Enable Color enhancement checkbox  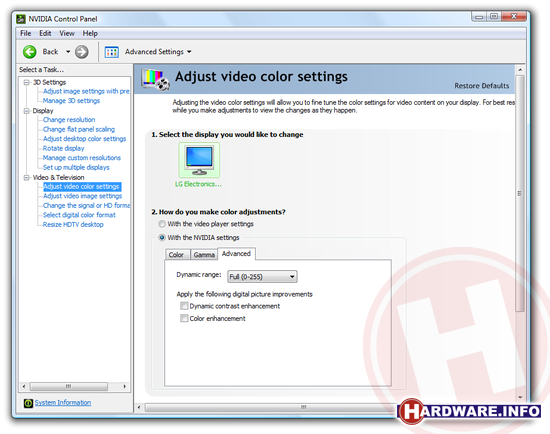tap(184, 318)
